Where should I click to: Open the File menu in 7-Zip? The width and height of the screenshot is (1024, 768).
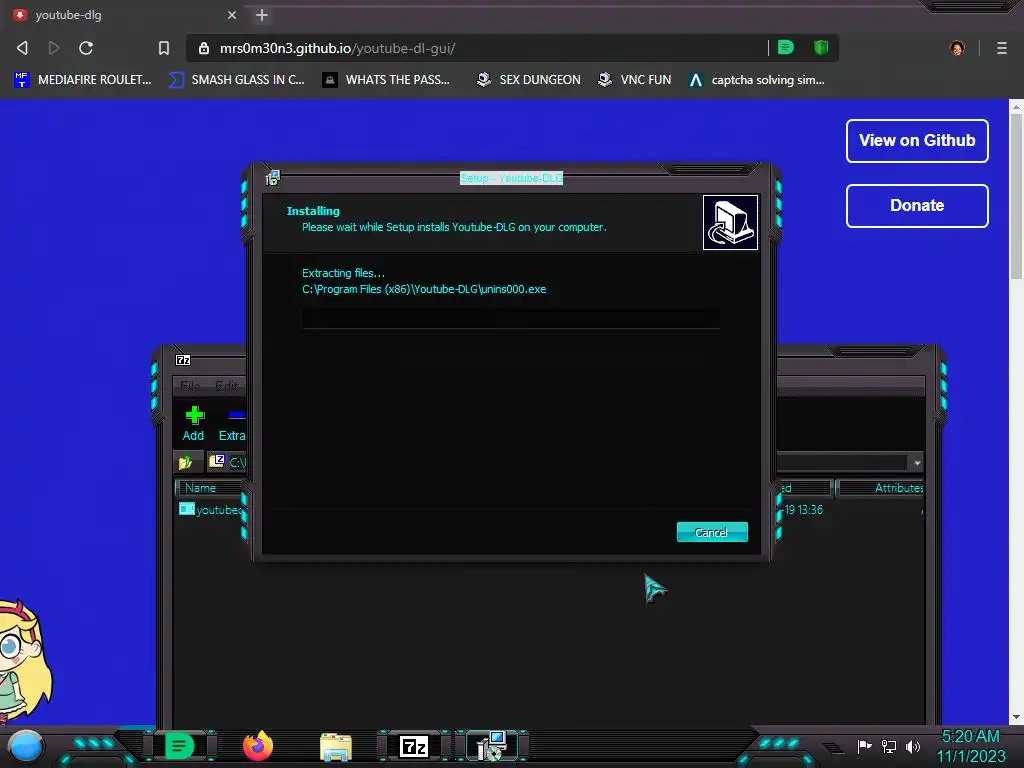(x=190, y=386)
